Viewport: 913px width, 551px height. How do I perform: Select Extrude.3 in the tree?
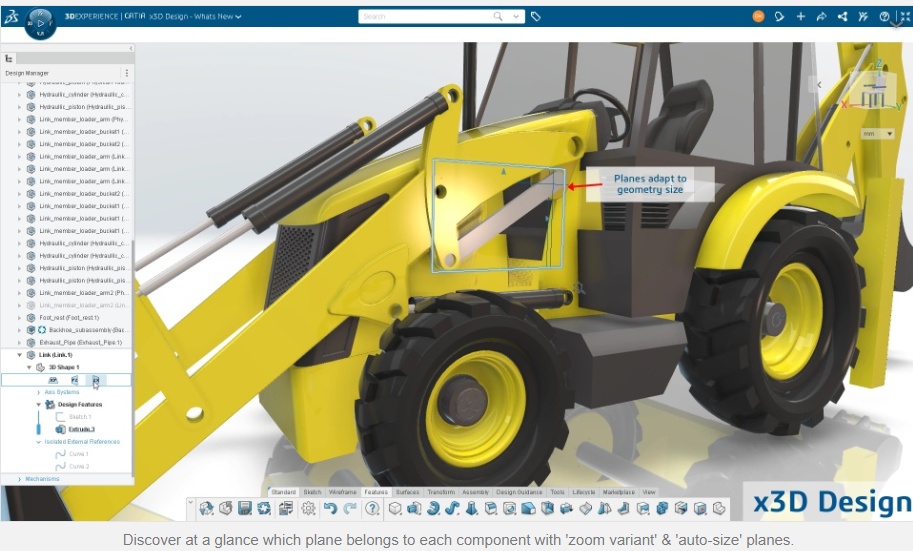(82, 429)
